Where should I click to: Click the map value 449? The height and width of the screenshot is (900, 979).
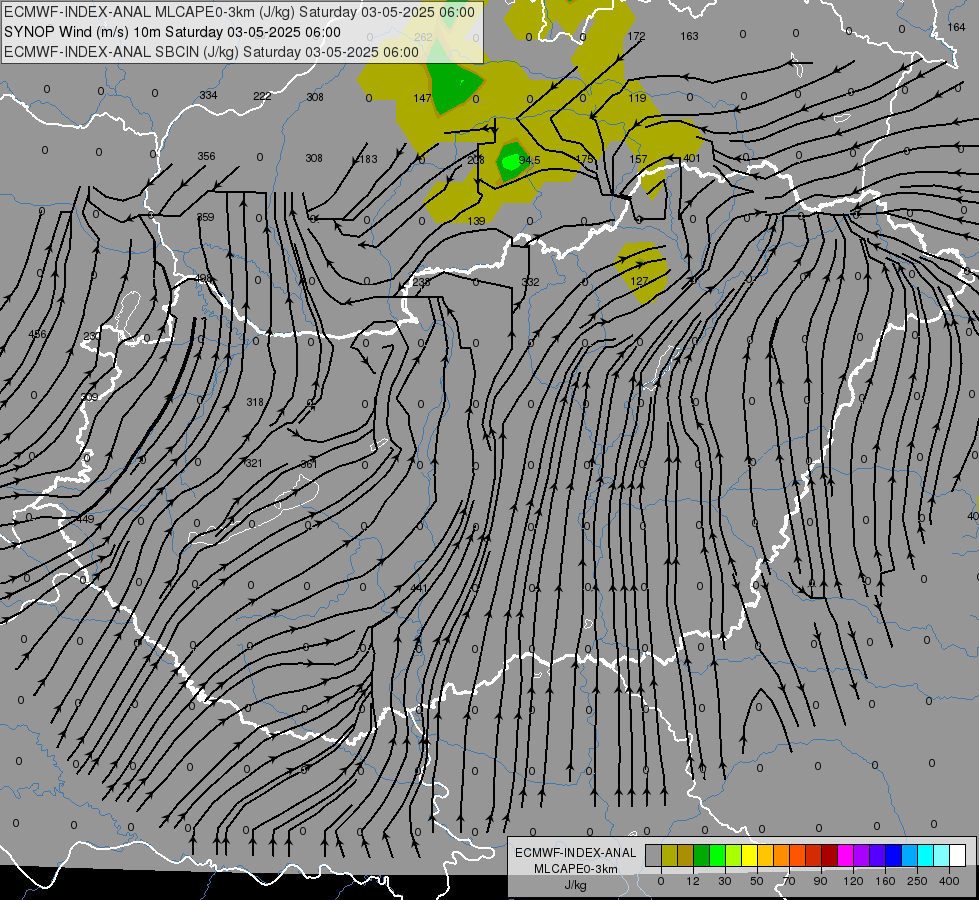85,519
